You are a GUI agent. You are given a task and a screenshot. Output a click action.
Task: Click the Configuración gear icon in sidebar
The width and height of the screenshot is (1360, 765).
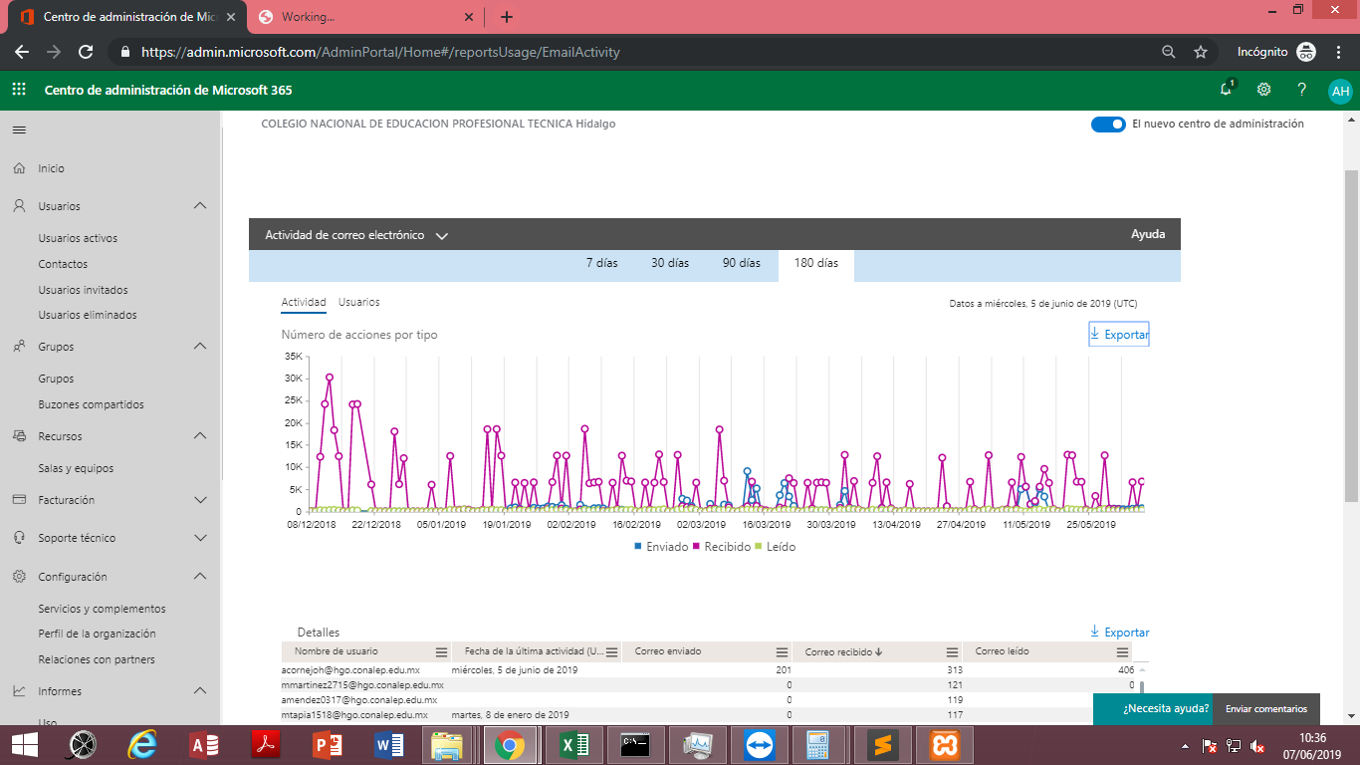pyautogui.click(x=19, y=576)
